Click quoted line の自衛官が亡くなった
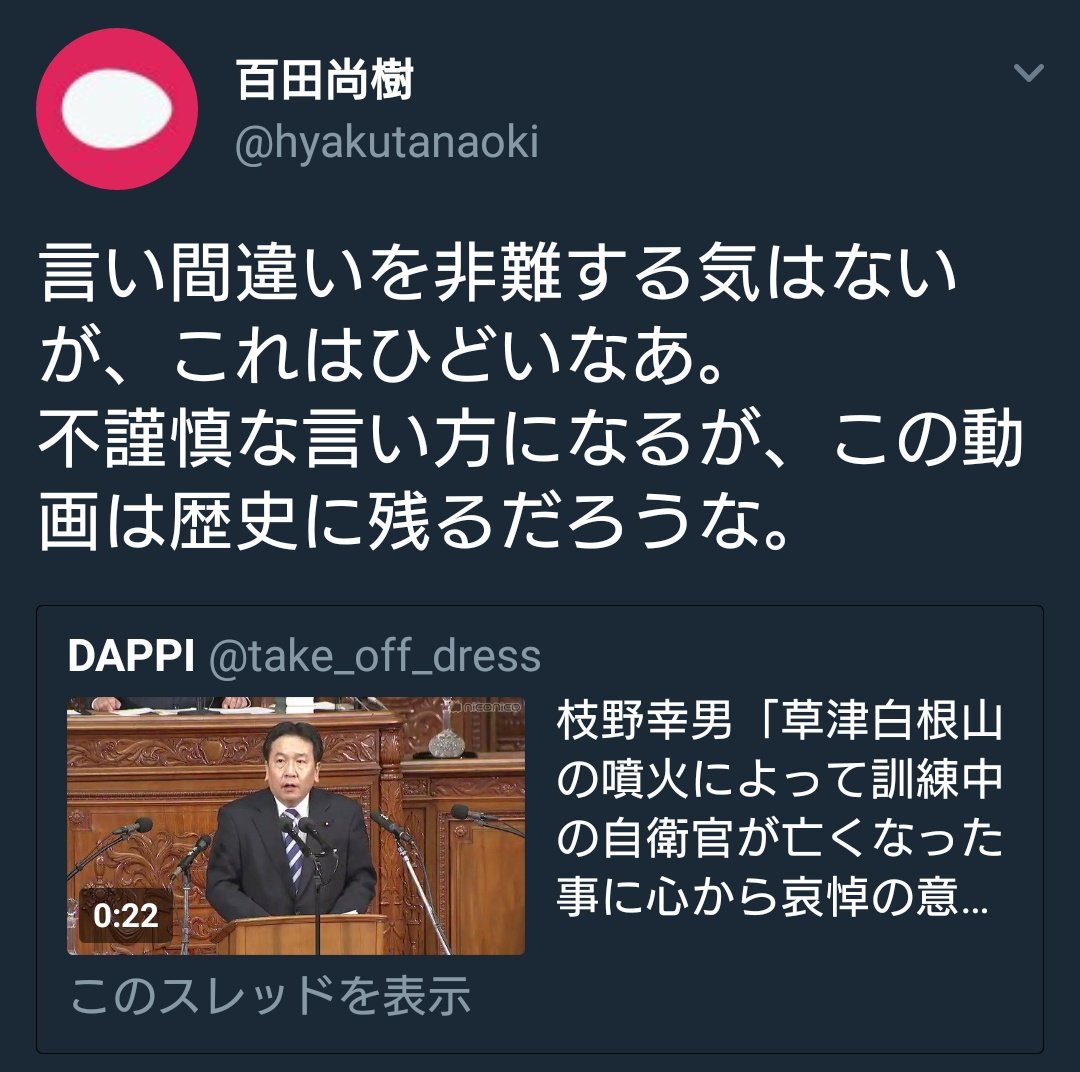The width and height of the screenshot is (1080, 1072). point(779,839)
